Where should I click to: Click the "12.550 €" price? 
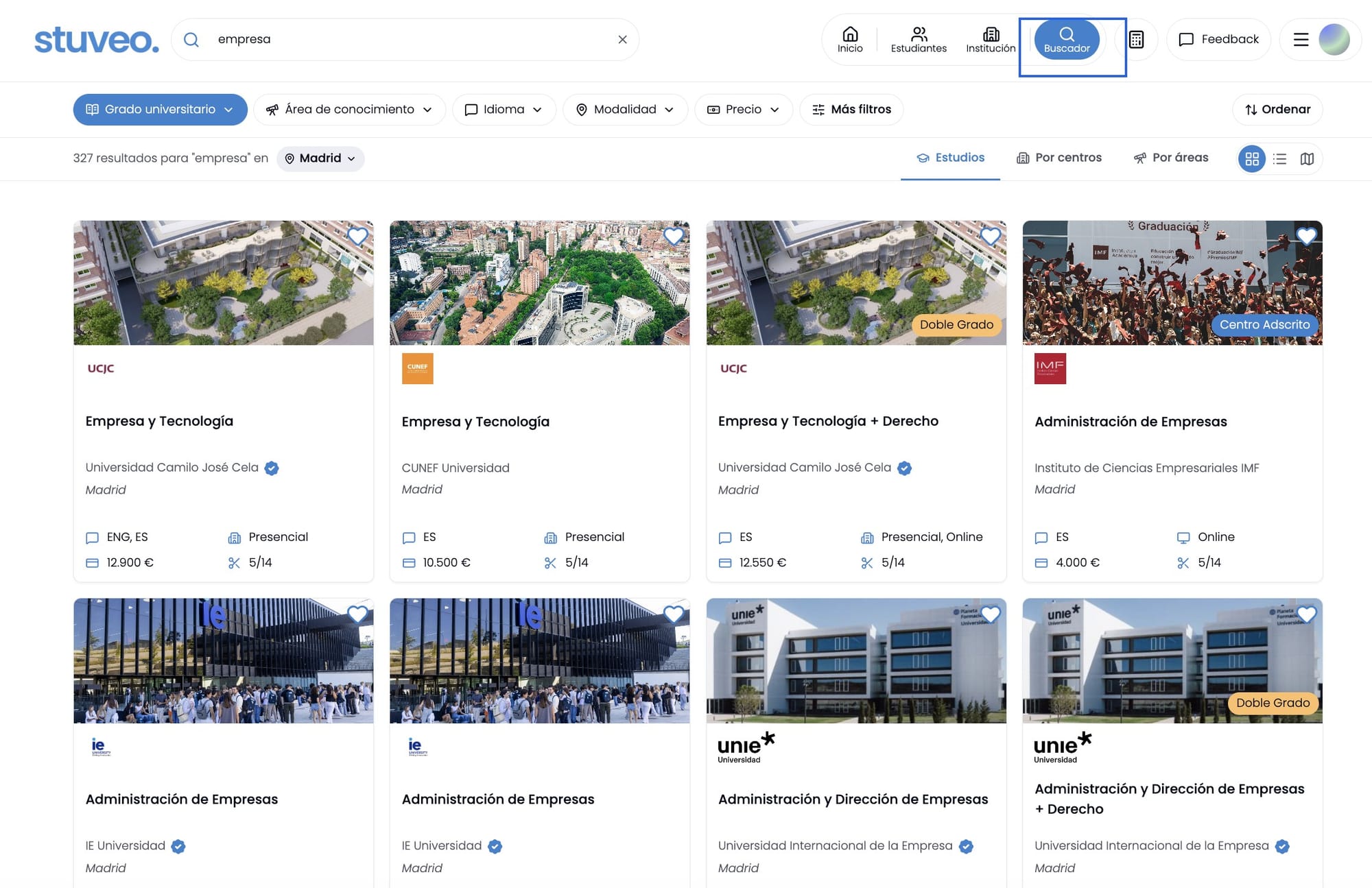click(x=763, y=562)
